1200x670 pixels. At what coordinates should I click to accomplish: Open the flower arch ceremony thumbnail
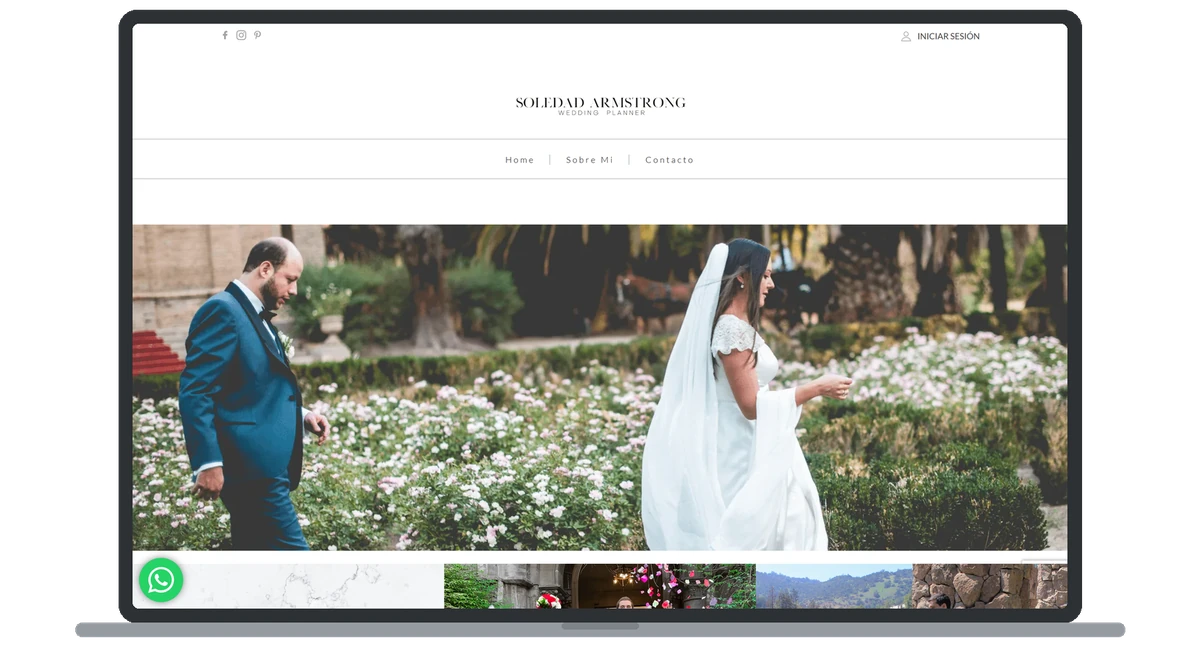[600, 586]
